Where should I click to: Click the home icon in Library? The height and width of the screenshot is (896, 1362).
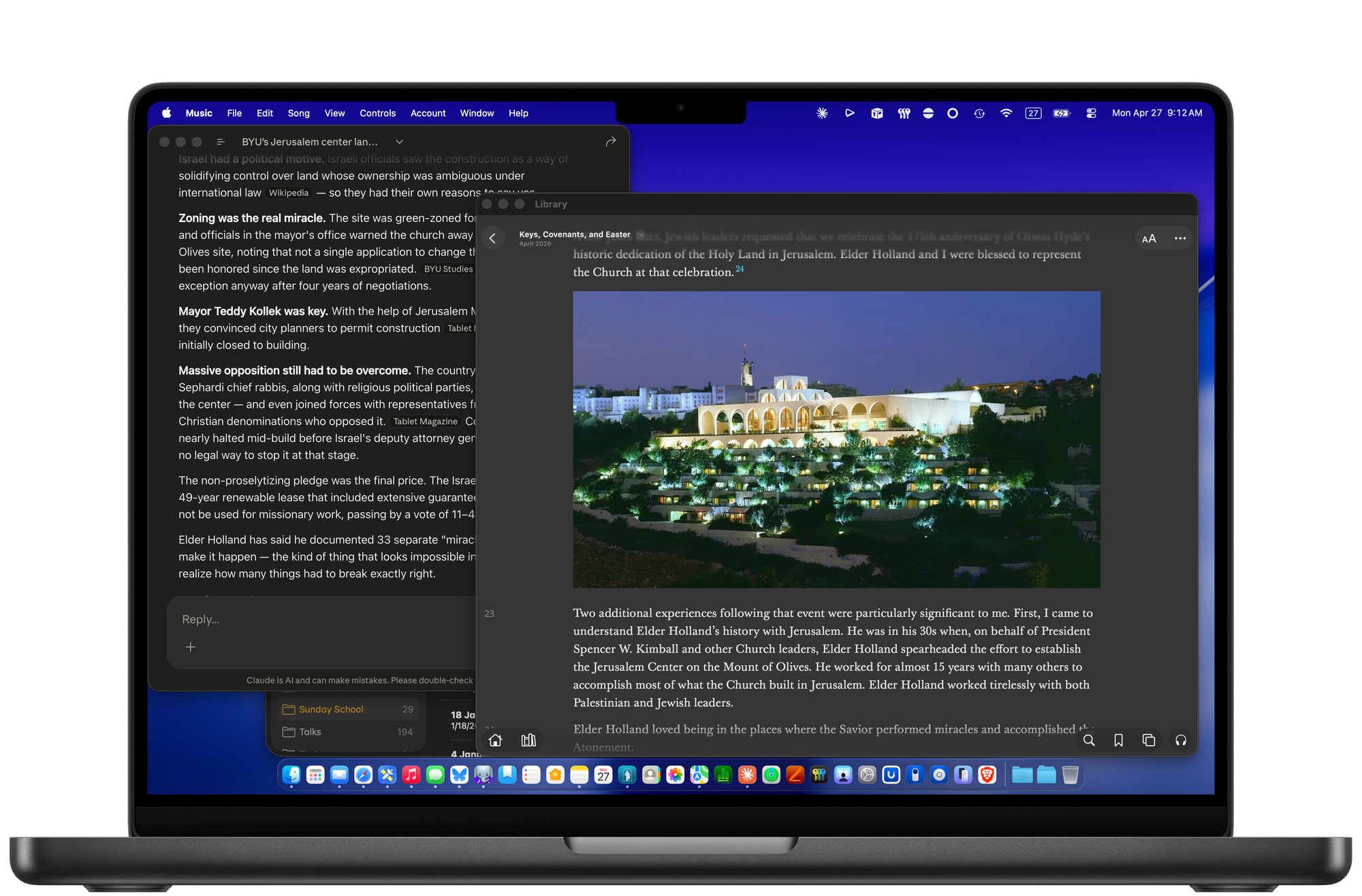(x=495, y=740)
